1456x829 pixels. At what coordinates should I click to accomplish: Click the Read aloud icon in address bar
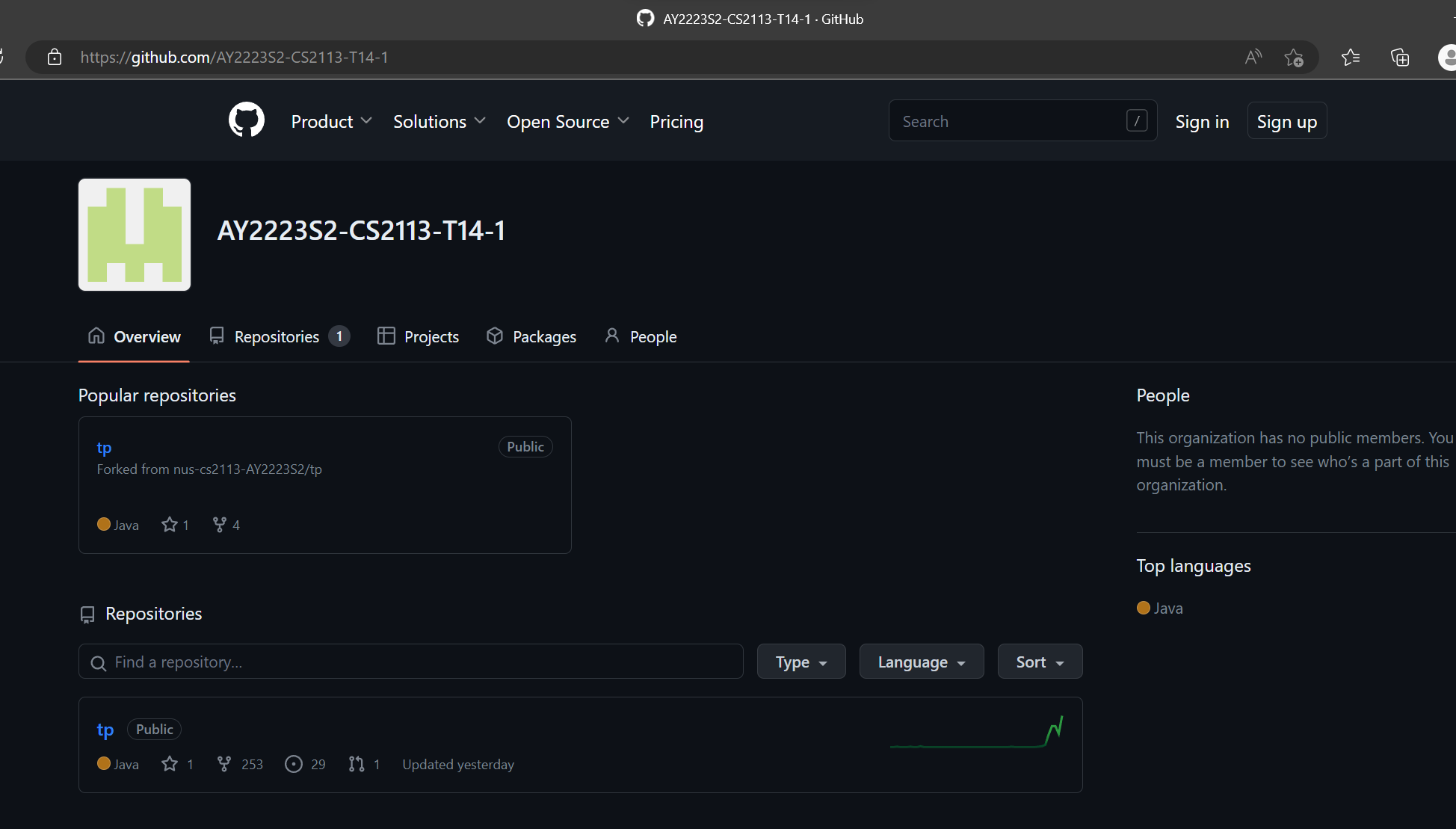[1253, 58]
